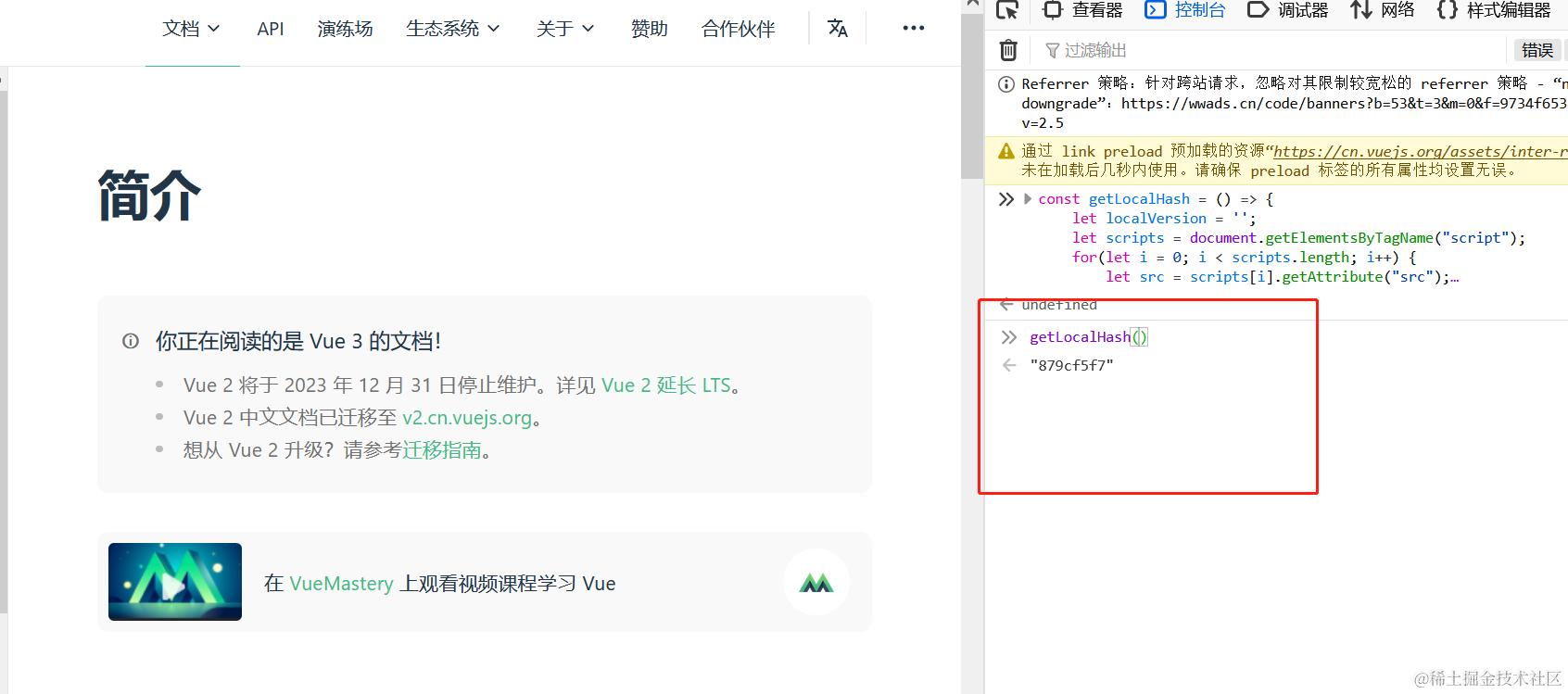Click the language translation icon

[838, 29]
